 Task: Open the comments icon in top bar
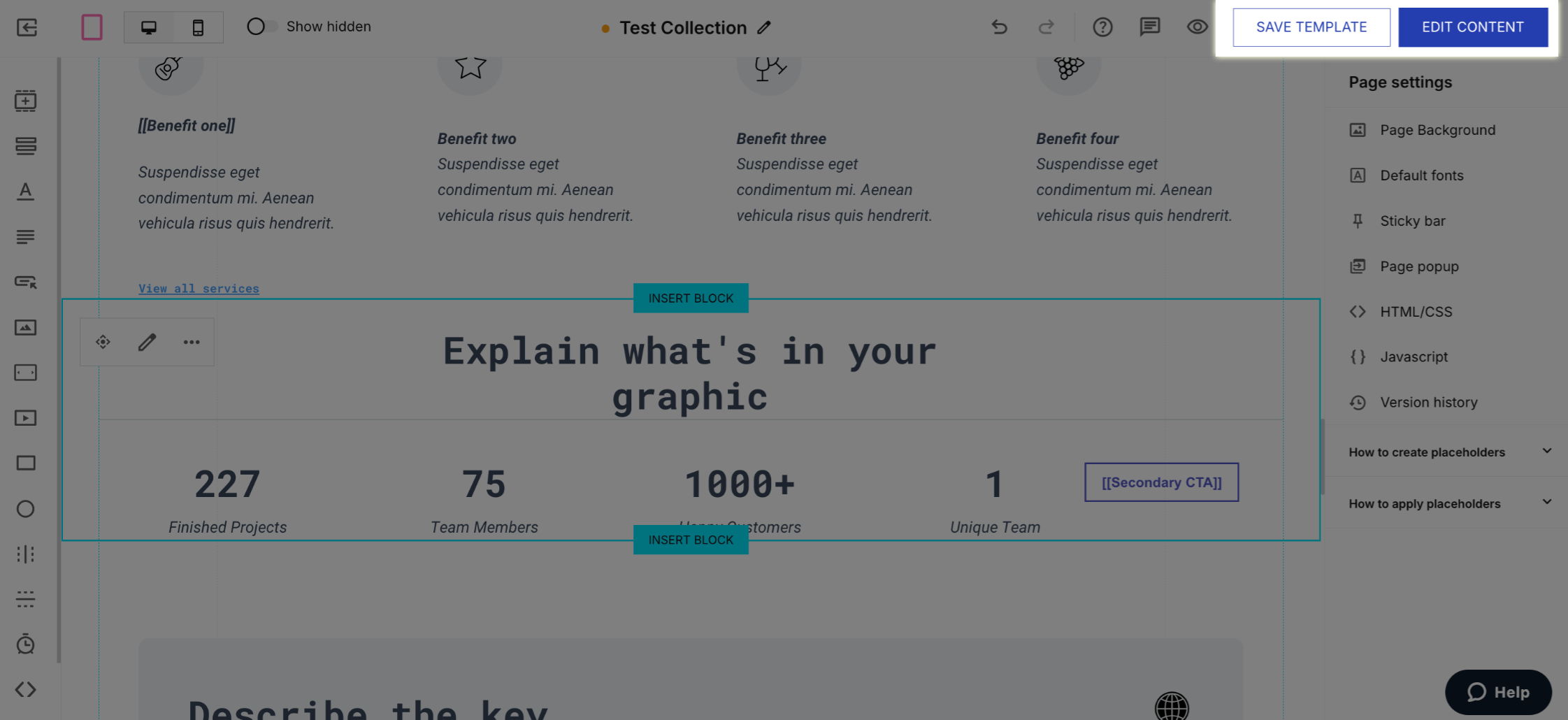point(1150,27)
